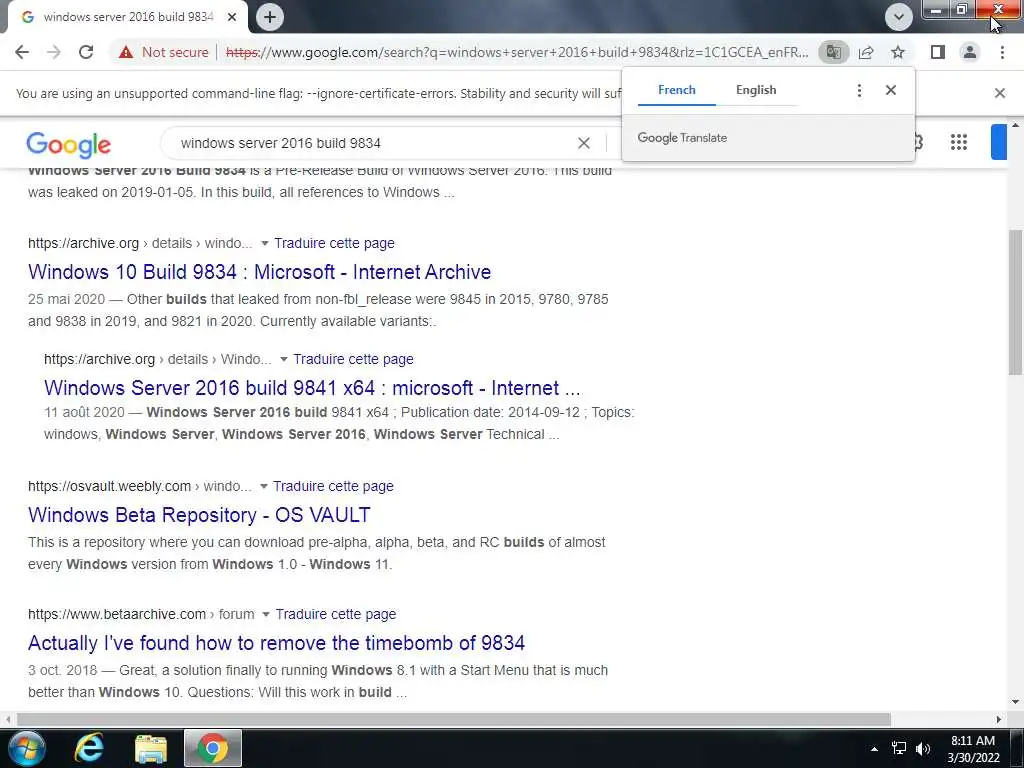Open the Google apps grid

[x=959, y=142]
